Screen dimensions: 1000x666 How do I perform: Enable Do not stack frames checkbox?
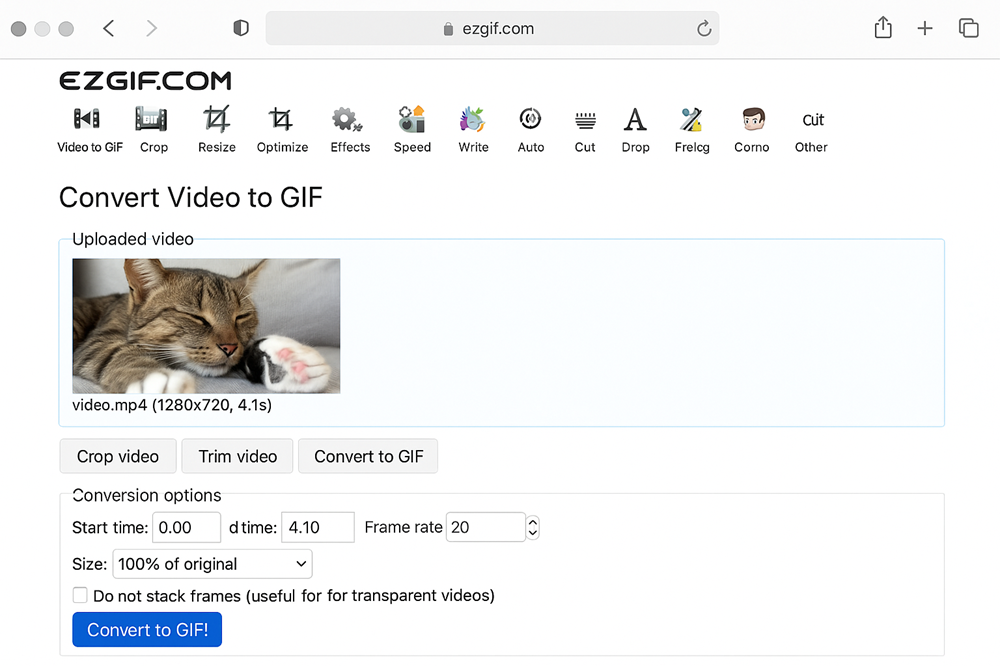pyautogui.click(x=80, y=595)
